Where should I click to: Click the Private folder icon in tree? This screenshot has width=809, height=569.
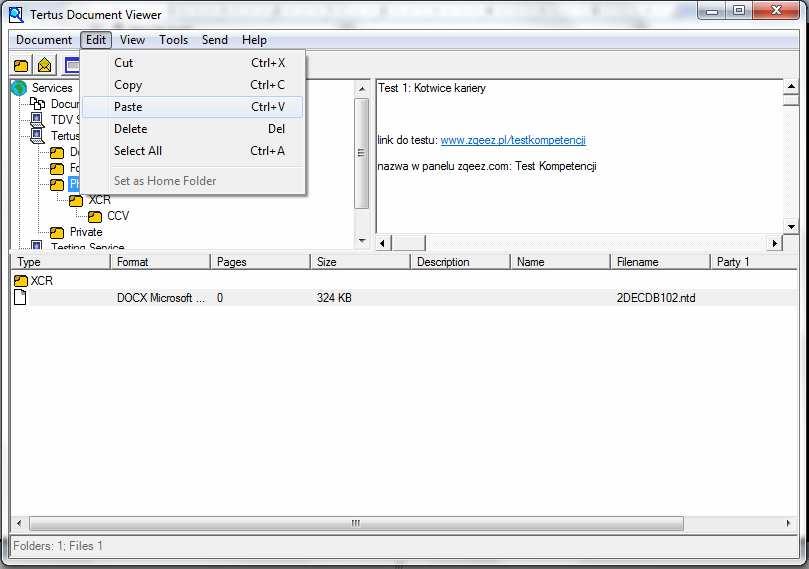tap(57, 232)
